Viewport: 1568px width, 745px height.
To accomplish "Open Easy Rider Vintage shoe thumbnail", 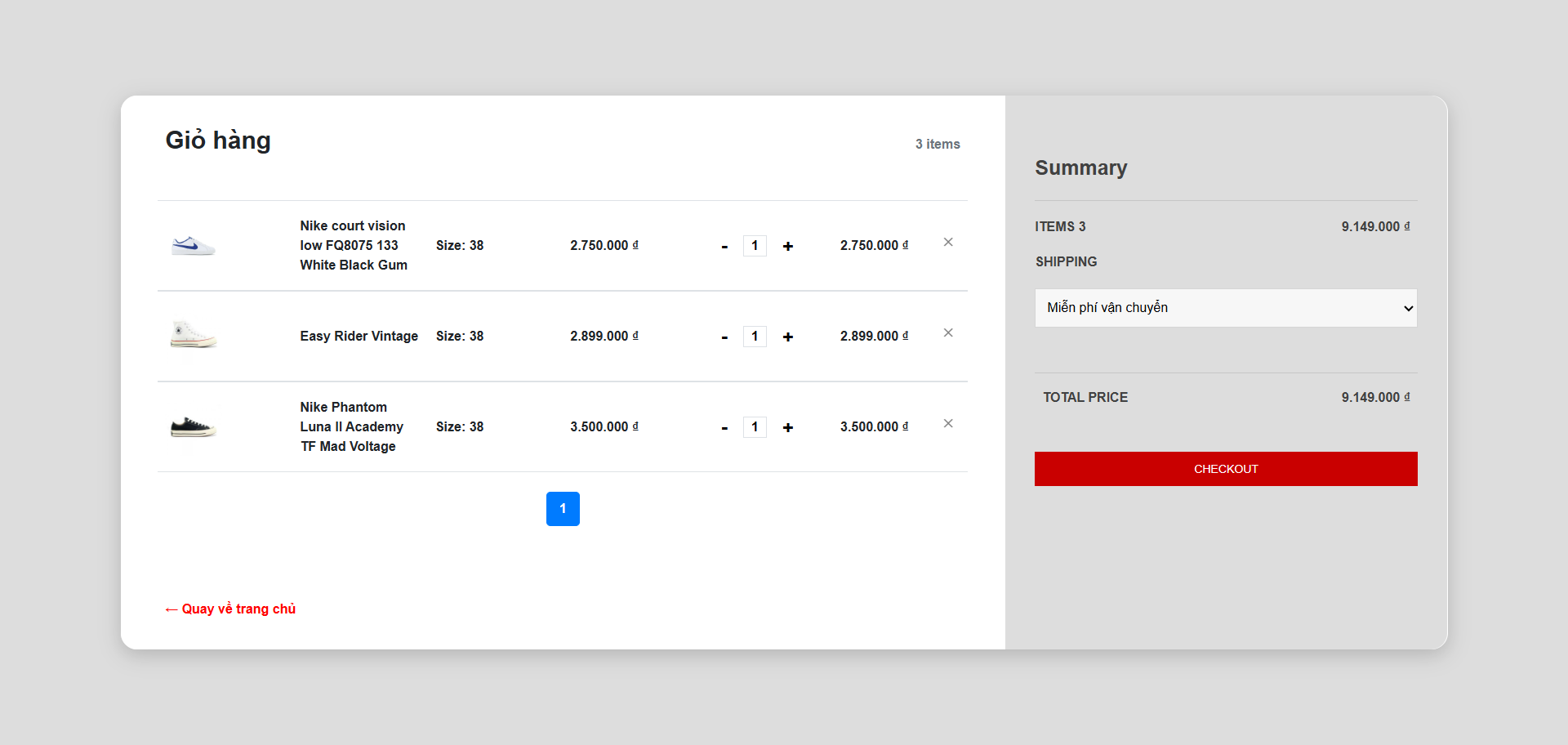I will (194, 335).
